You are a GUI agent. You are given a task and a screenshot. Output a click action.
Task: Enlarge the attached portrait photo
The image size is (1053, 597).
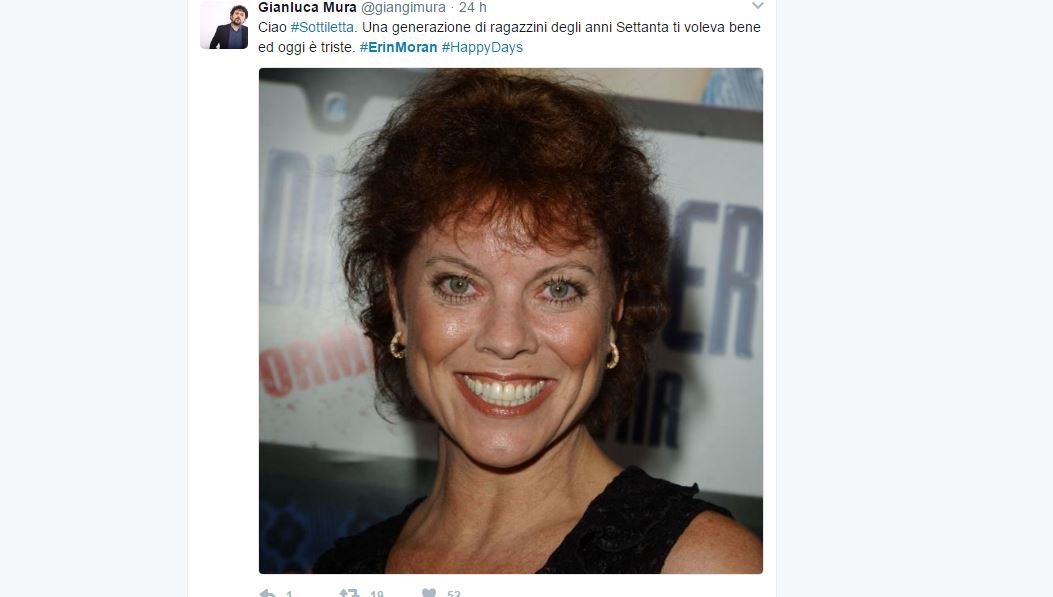click(x=510, y=321)
